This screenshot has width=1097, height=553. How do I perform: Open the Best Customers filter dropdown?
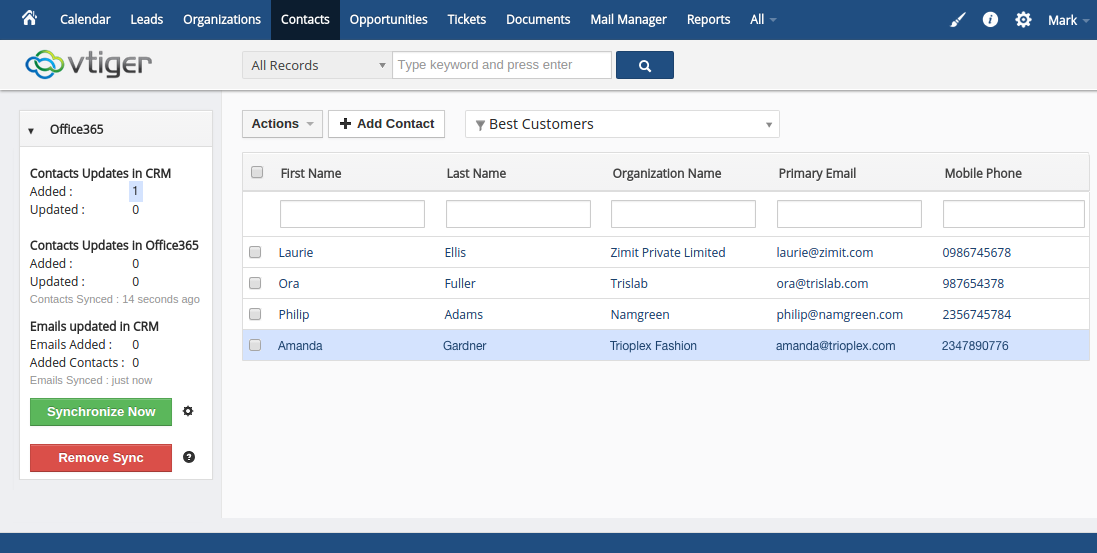tap(622, 125)
